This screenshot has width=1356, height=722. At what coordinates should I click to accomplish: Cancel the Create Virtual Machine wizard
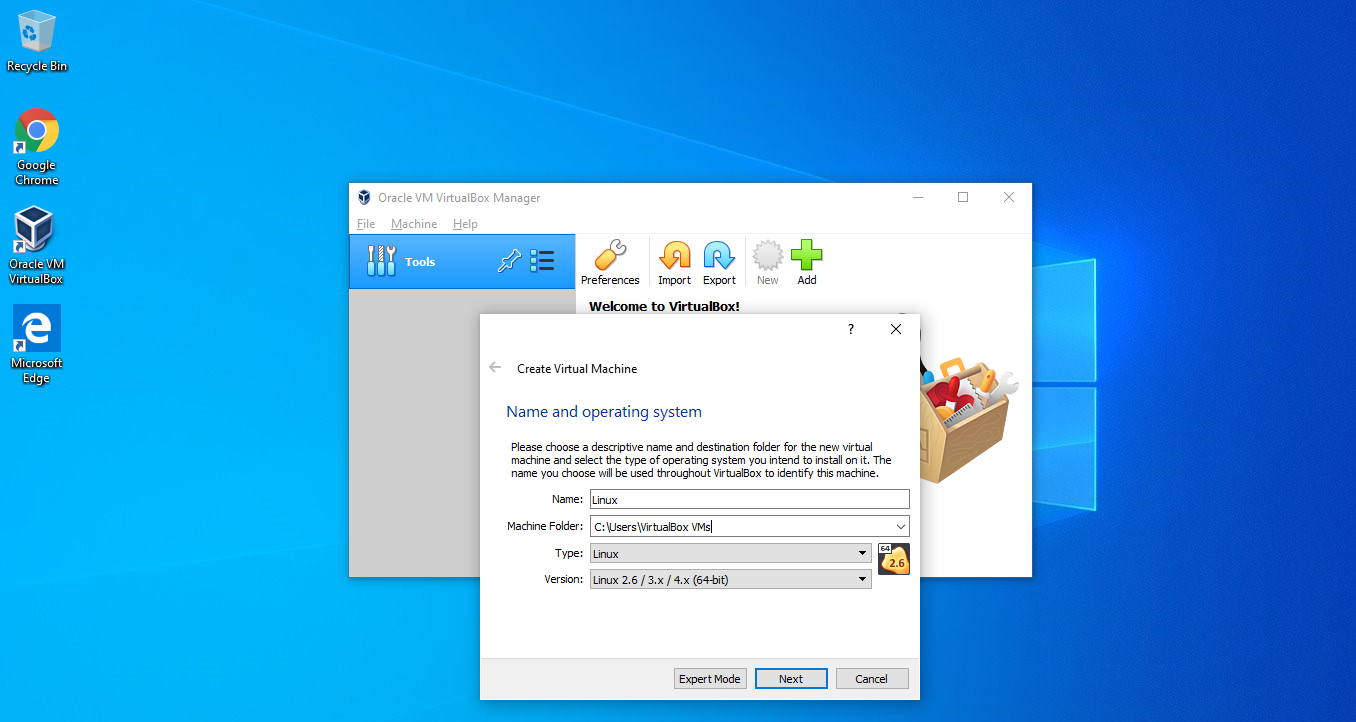tap(872, 679)
